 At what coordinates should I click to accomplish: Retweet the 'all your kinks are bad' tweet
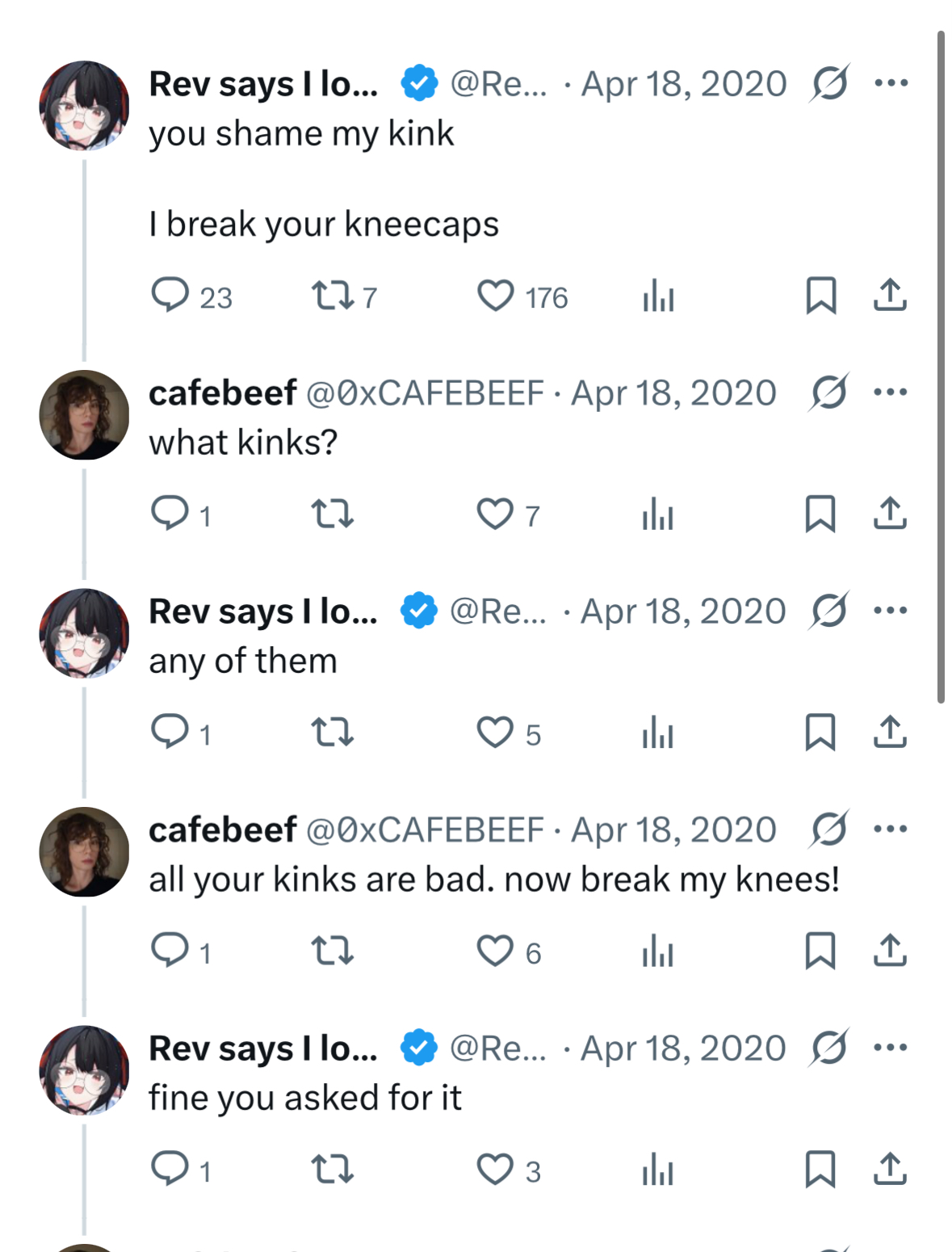click(x=333, y=951)
